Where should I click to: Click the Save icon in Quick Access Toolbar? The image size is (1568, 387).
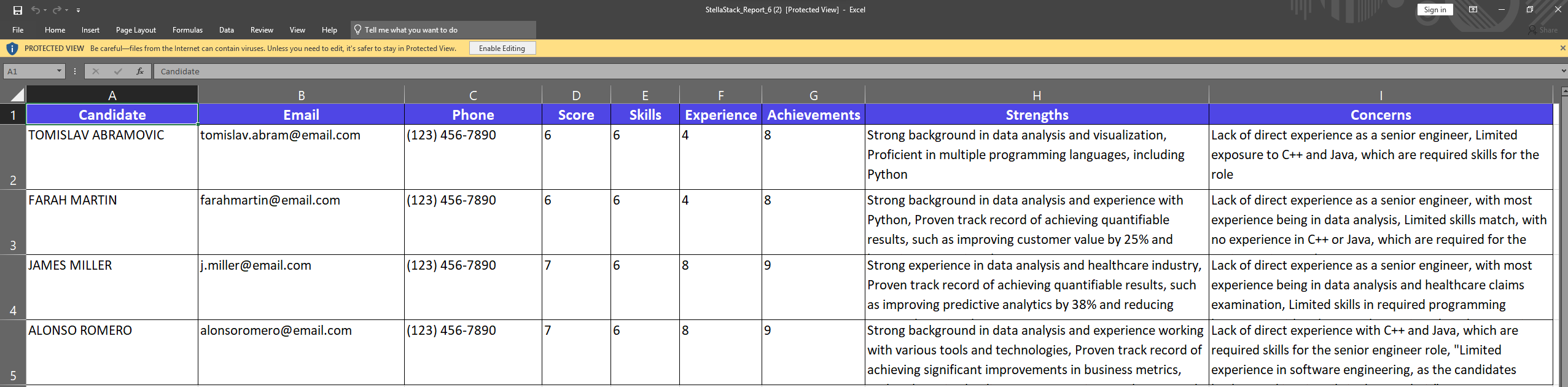(17, 10)
